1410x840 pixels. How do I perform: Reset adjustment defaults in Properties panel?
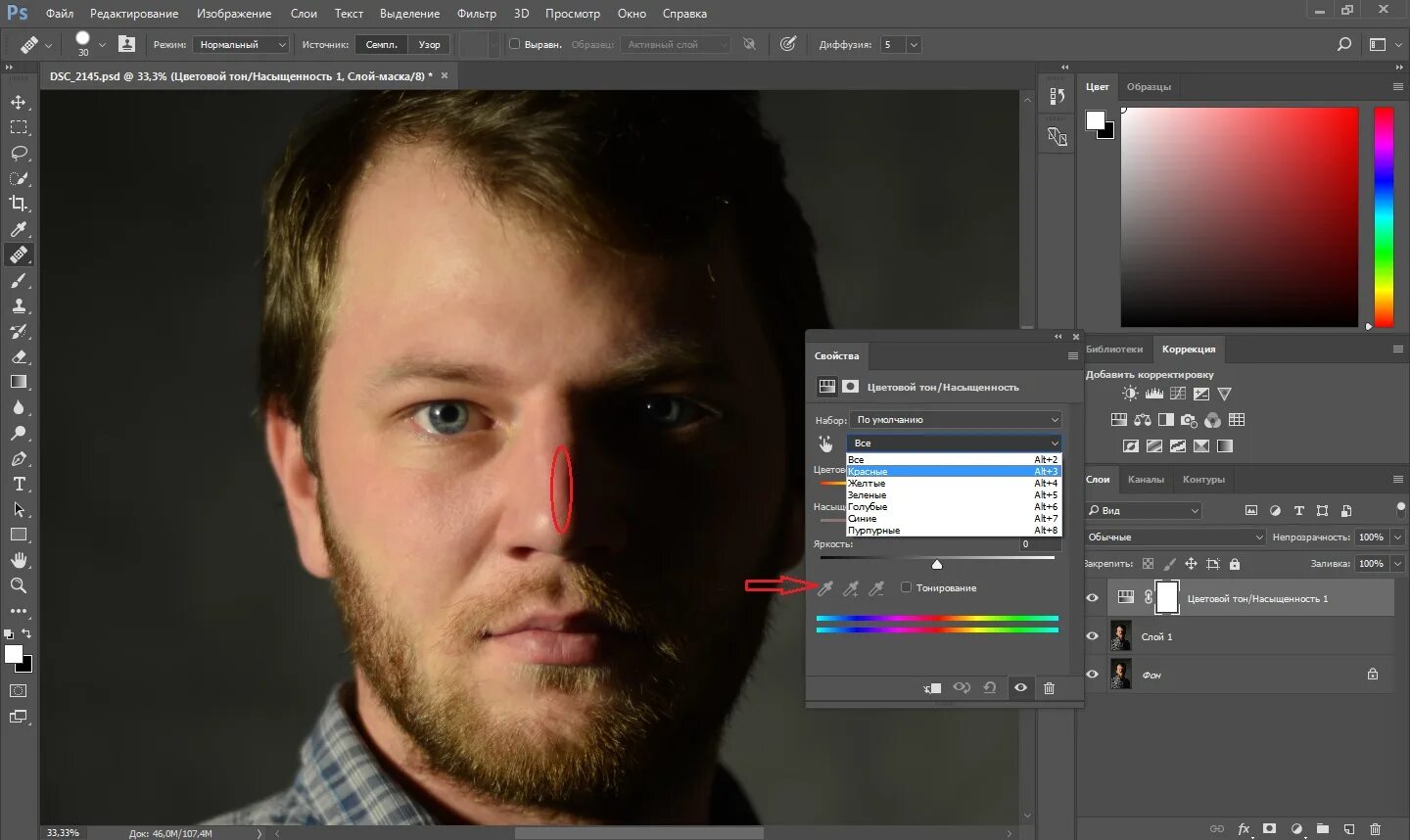(990, 688)
